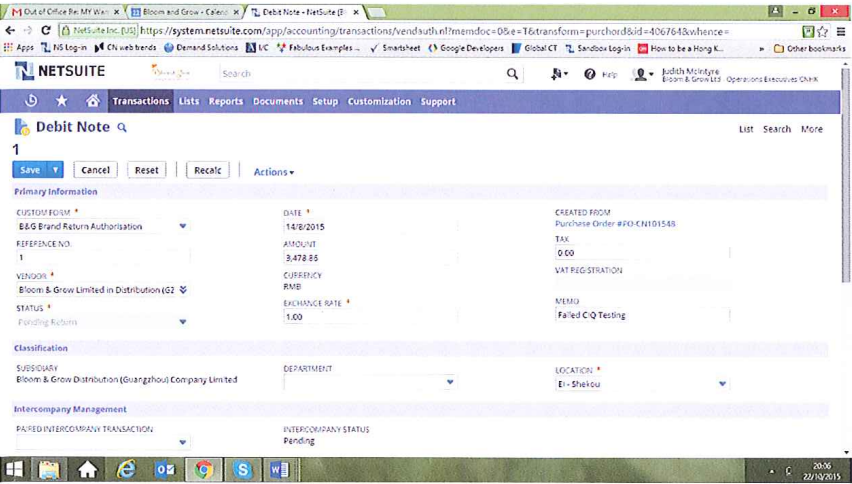The width and height of the screenshot is (852, 484).
Task: Click the Reset button
Action: (147, 170)
